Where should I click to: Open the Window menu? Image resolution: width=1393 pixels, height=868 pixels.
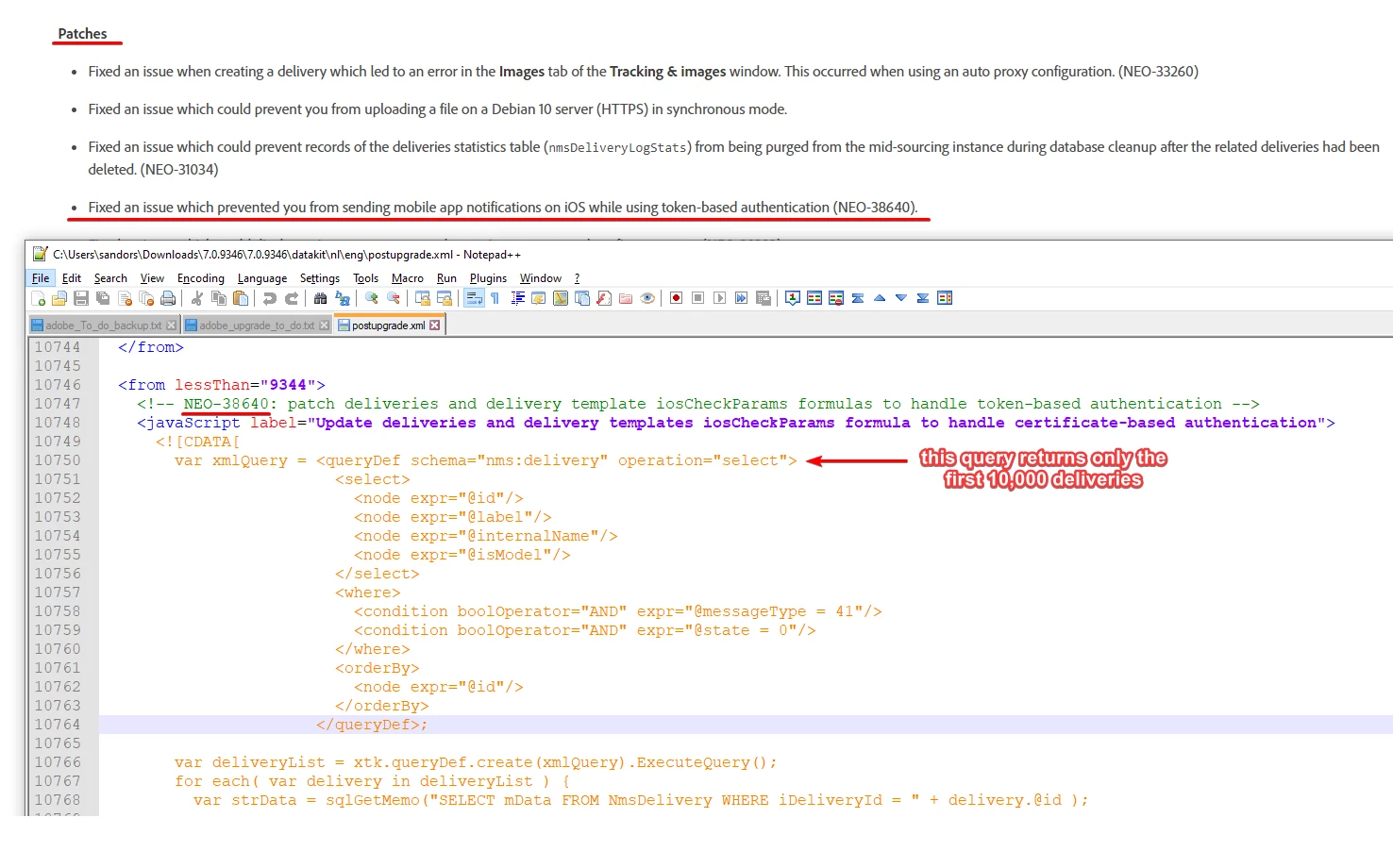(541, 278)
